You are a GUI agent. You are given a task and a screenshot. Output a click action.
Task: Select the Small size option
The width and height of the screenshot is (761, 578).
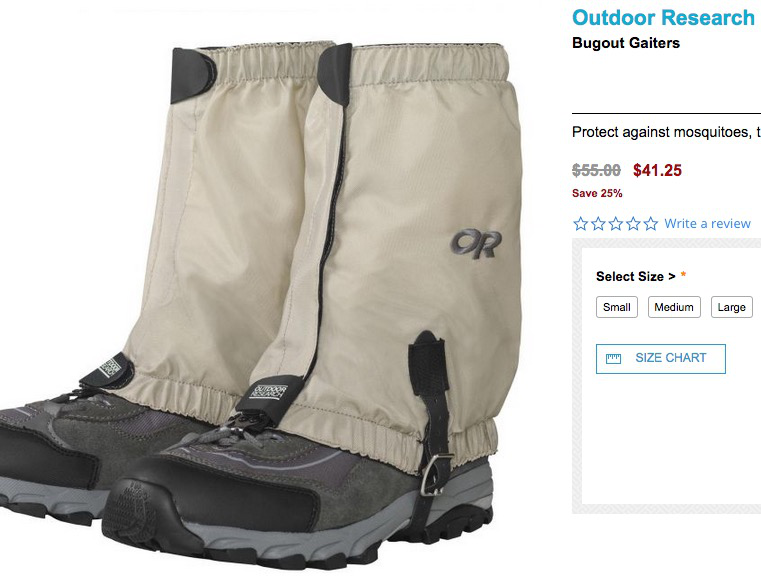click(617, 307)
